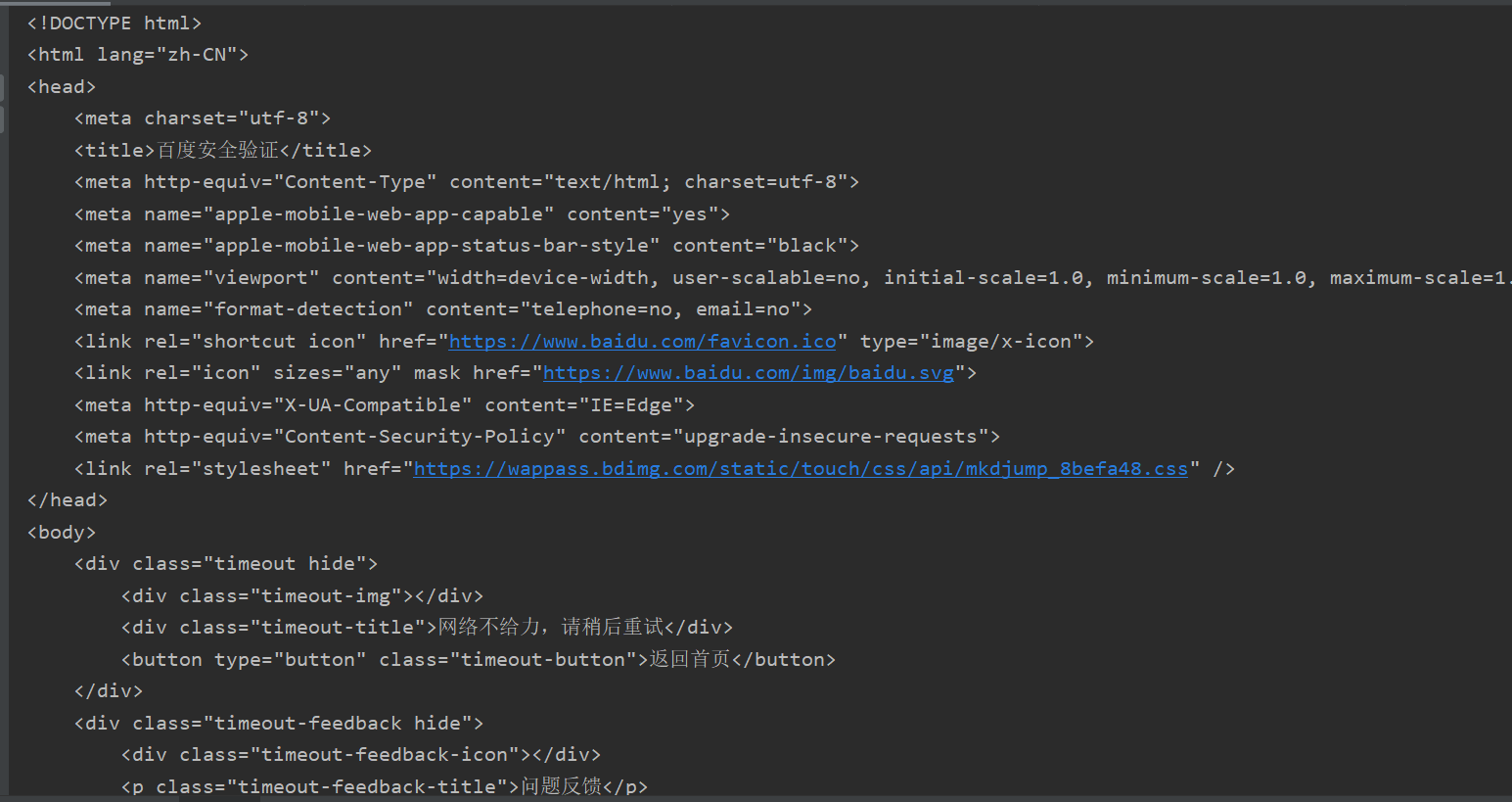Click the closing </div> after timeout-button

pyautogui.click(x=109, y=691)
